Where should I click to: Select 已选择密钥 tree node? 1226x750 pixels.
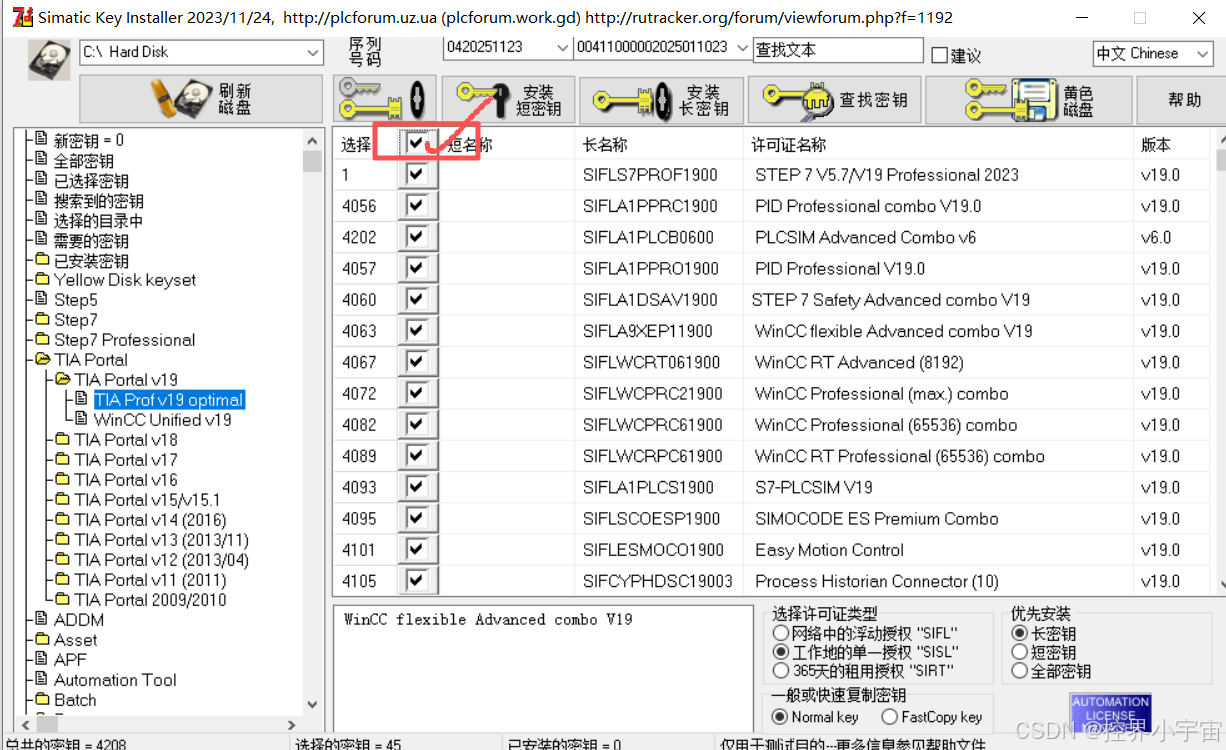pos(91,180)
